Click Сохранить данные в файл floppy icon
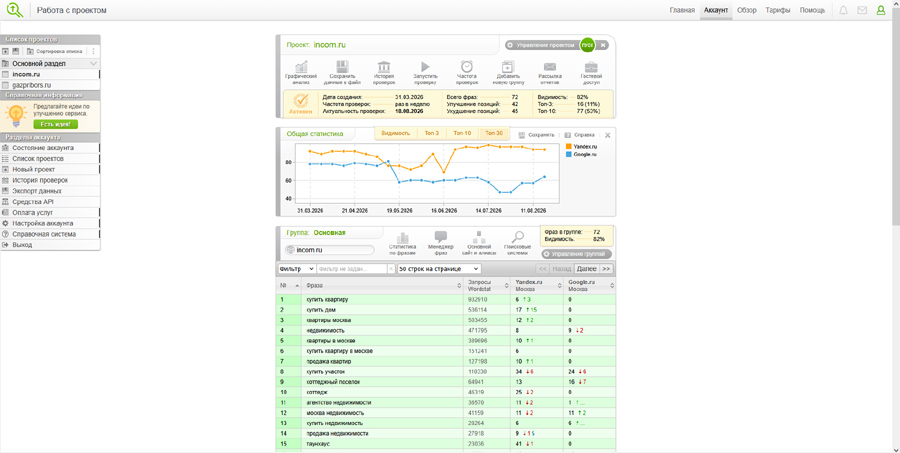This screenshot has width=900, height=453. coord(343,67)
